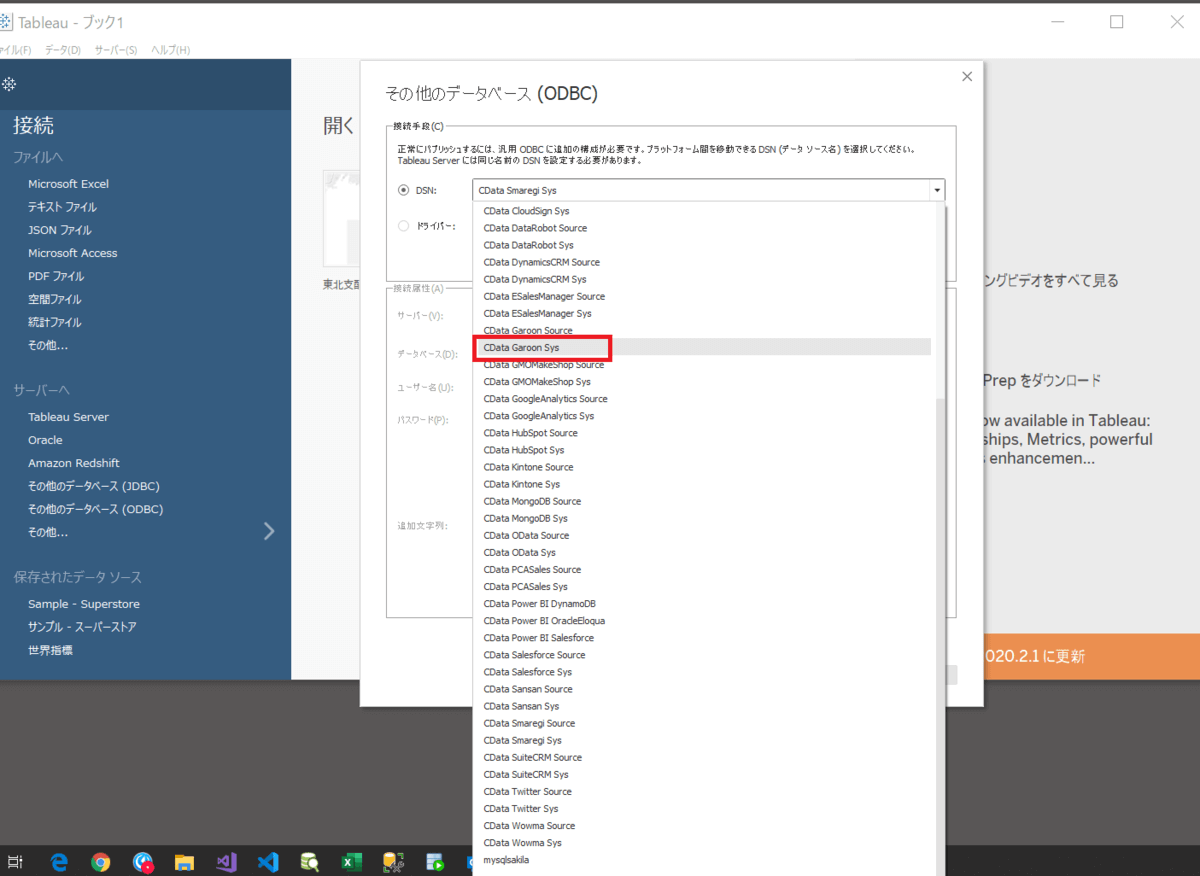
Task: Open Sample - Superstore data source
Action: pyautogui.click(x=84, y=604)
